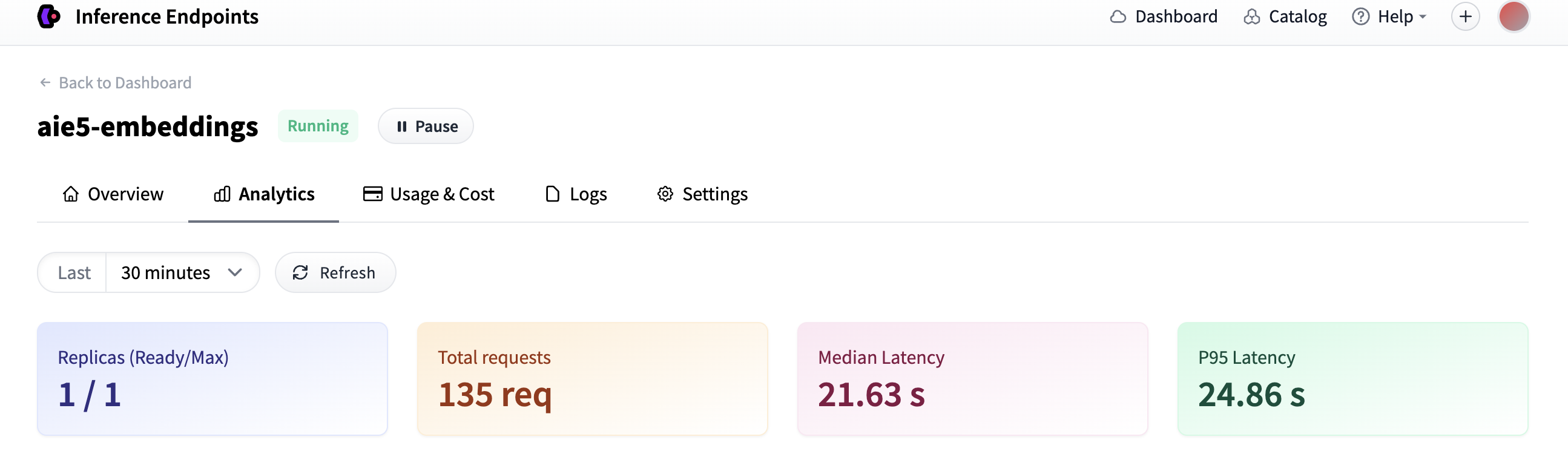Screen dimensions: 1568x454
Task: Go Back to Dashboard link
Action: click(115, 83)
